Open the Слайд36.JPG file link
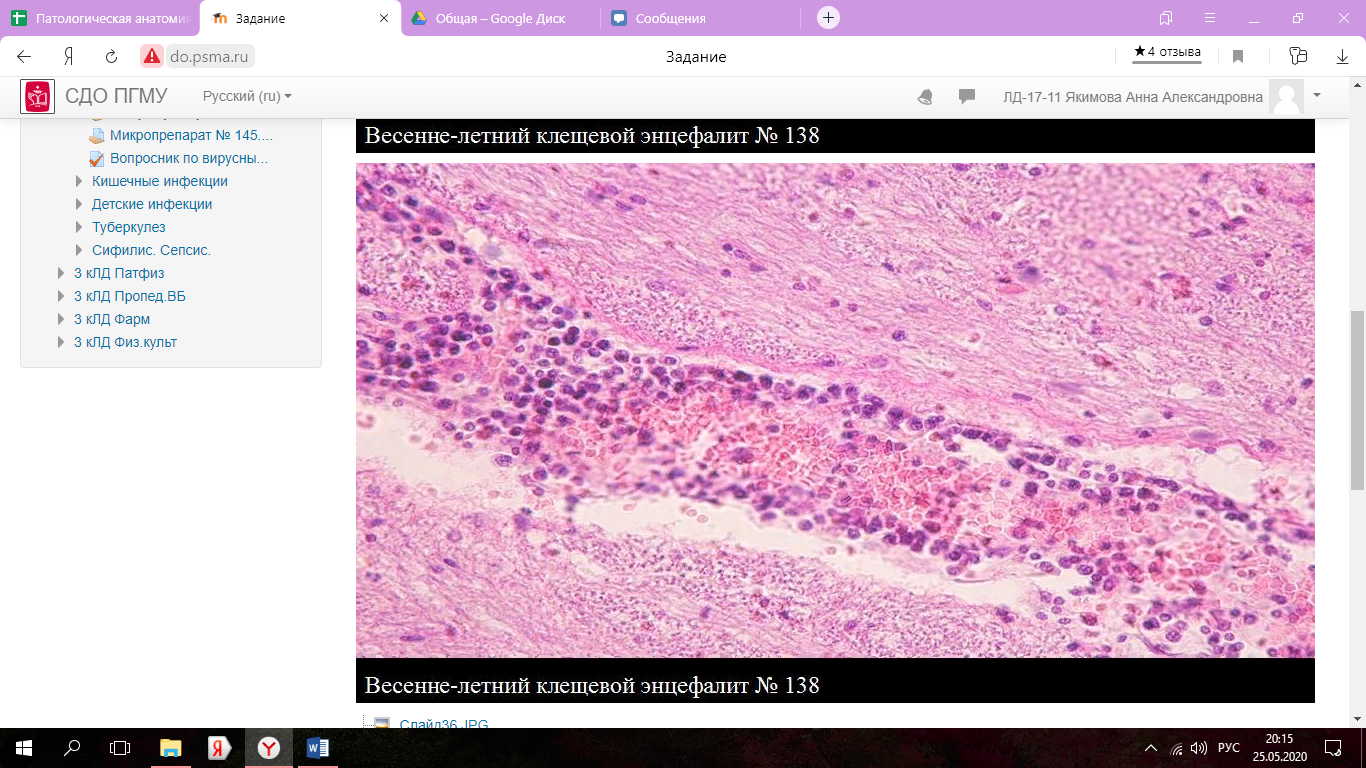The width and height of the screenshot is (1366, 768). 443,724
